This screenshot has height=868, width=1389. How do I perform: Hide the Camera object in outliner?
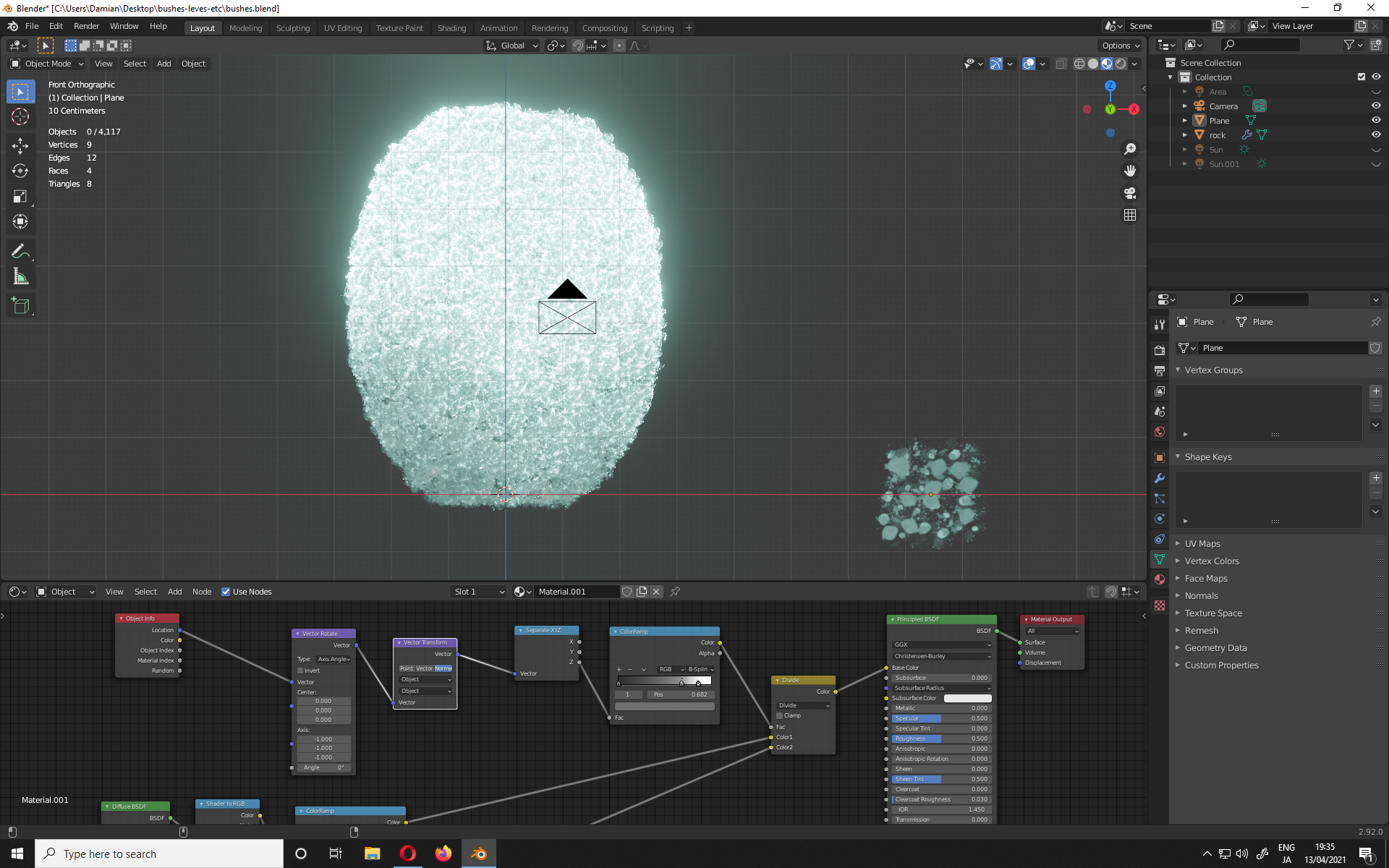point(1376,106)
